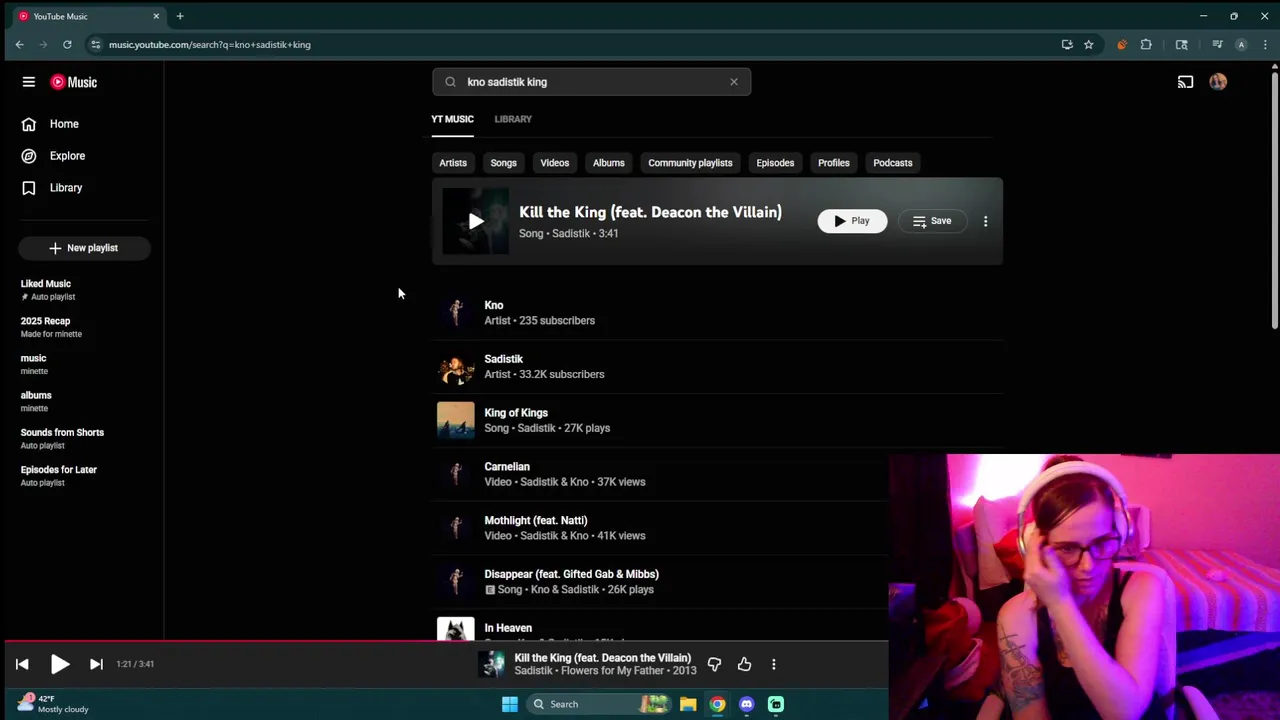Open the YouTube Music account avatar

tap(1218, 82)
